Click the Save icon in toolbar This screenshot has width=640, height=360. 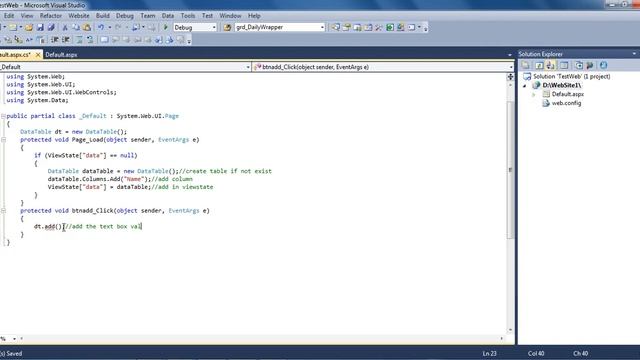pyautogui.click(x=40, y=27)
